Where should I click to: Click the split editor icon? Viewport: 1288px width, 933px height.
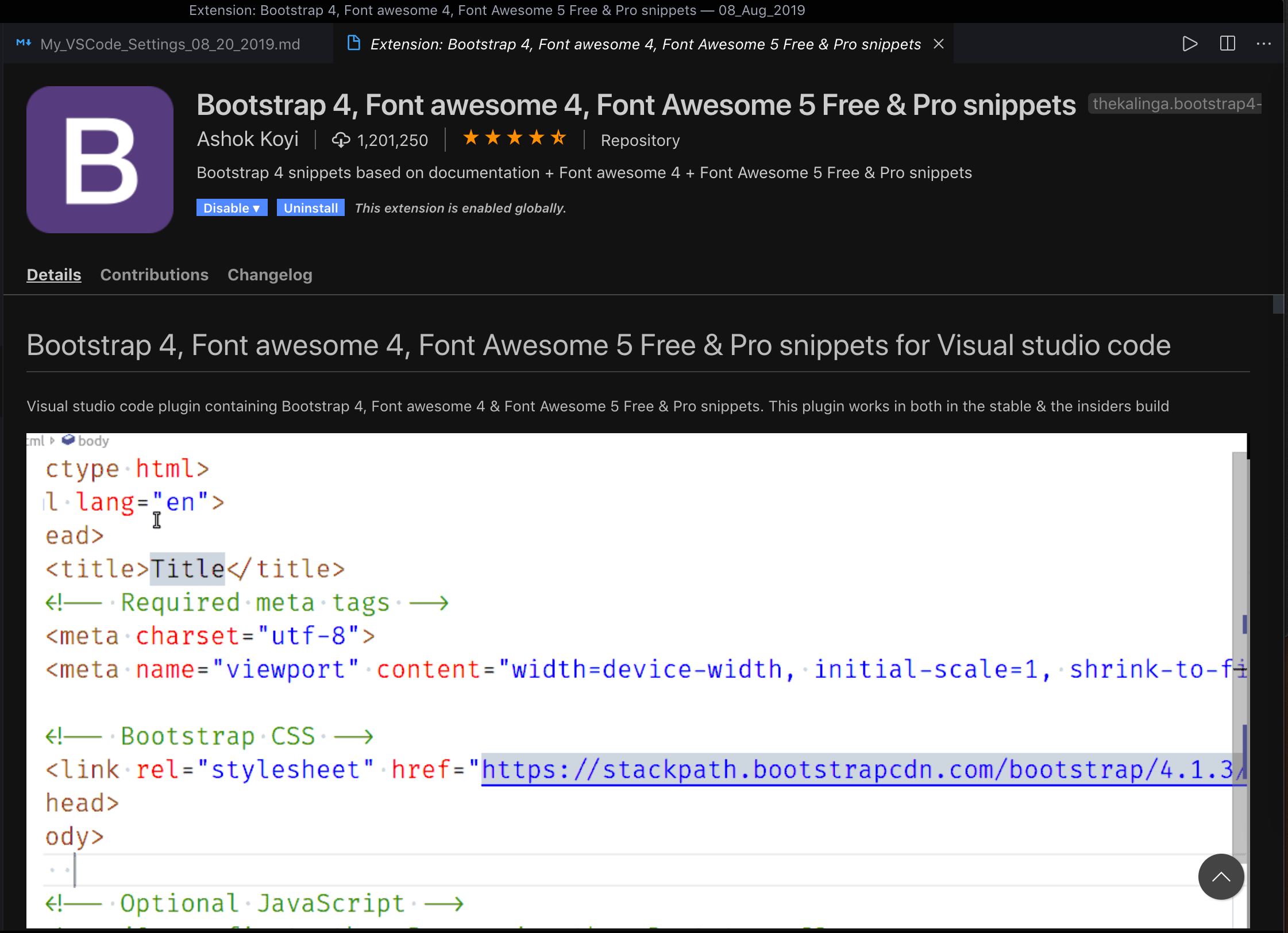pyautogui.click(x=1228, y=44)
